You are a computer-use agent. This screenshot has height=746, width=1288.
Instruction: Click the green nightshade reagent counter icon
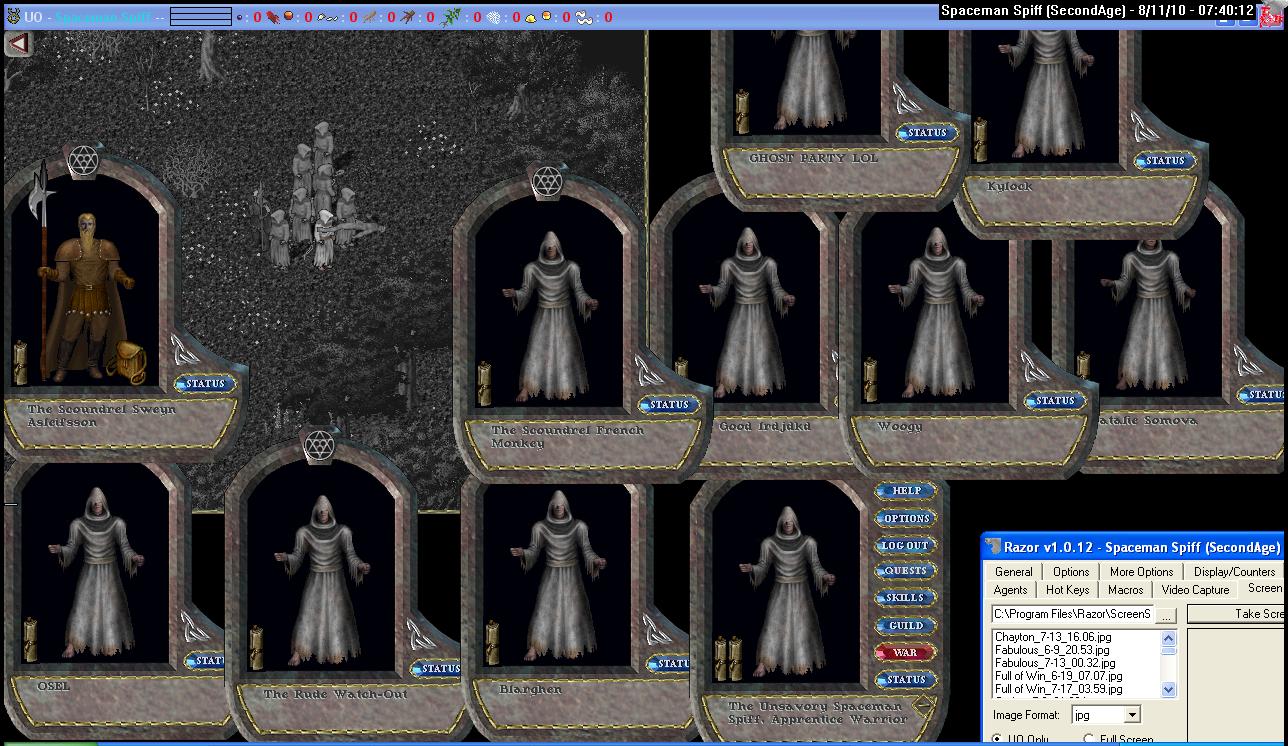click(x=451, y=17)
